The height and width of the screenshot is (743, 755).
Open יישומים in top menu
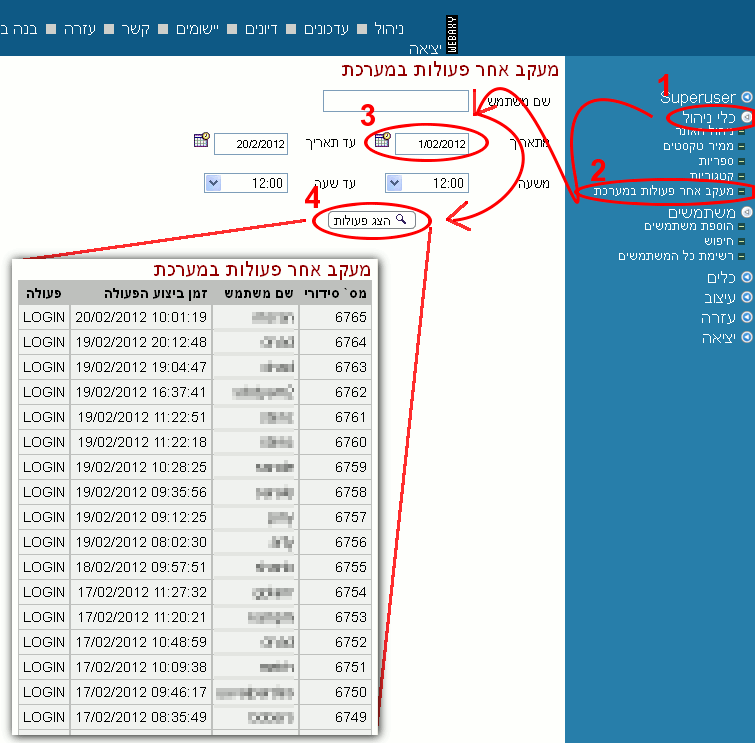(x=197, y=29)
